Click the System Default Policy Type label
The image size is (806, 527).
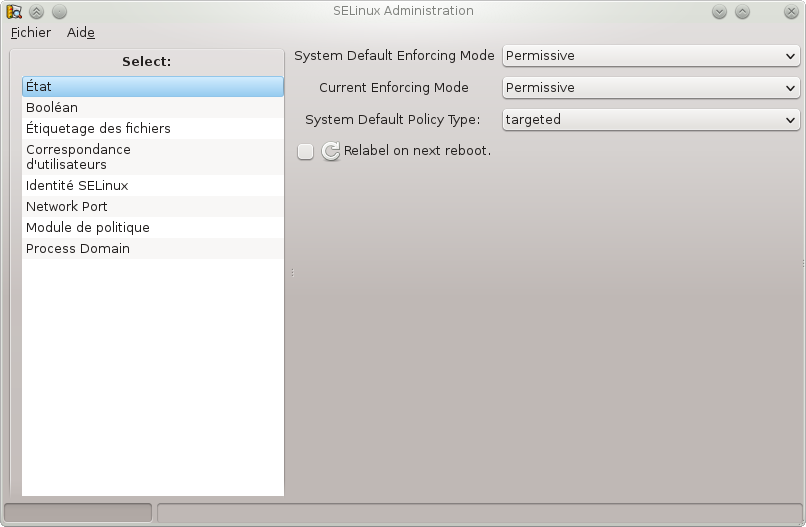[393, 119]
